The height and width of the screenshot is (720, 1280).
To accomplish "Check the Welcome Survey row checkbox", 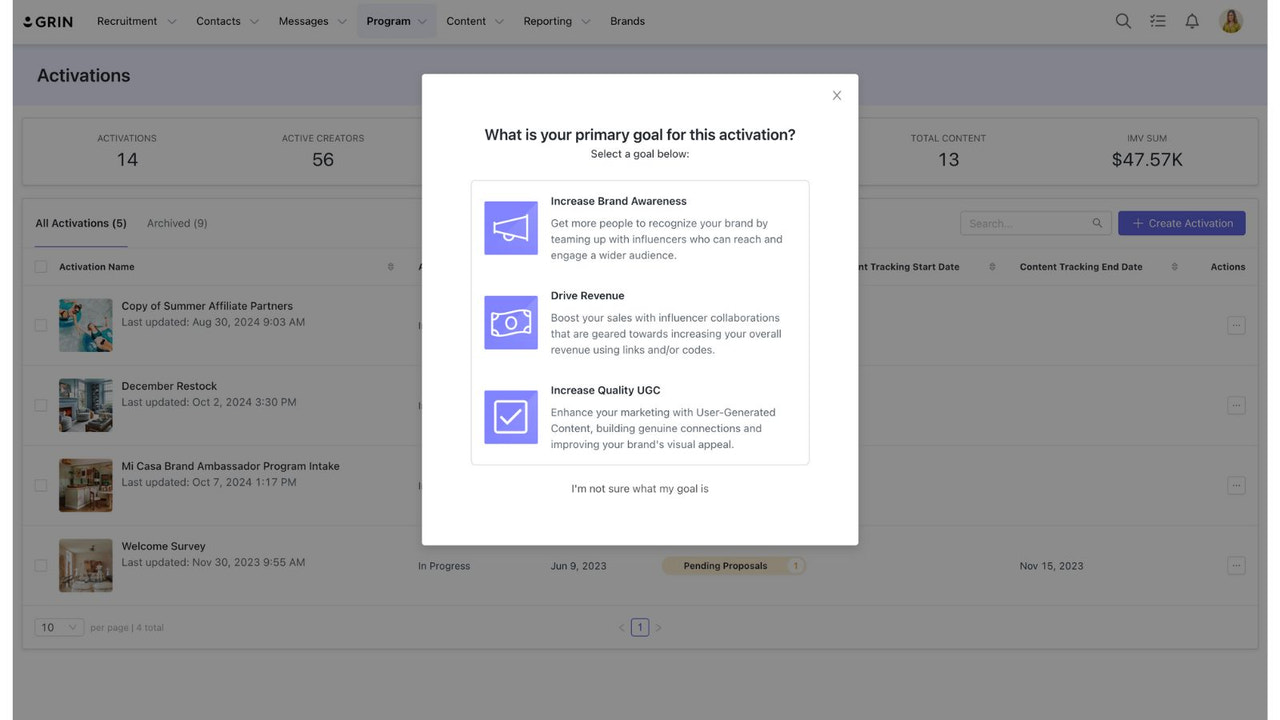I will coord(41,565).
